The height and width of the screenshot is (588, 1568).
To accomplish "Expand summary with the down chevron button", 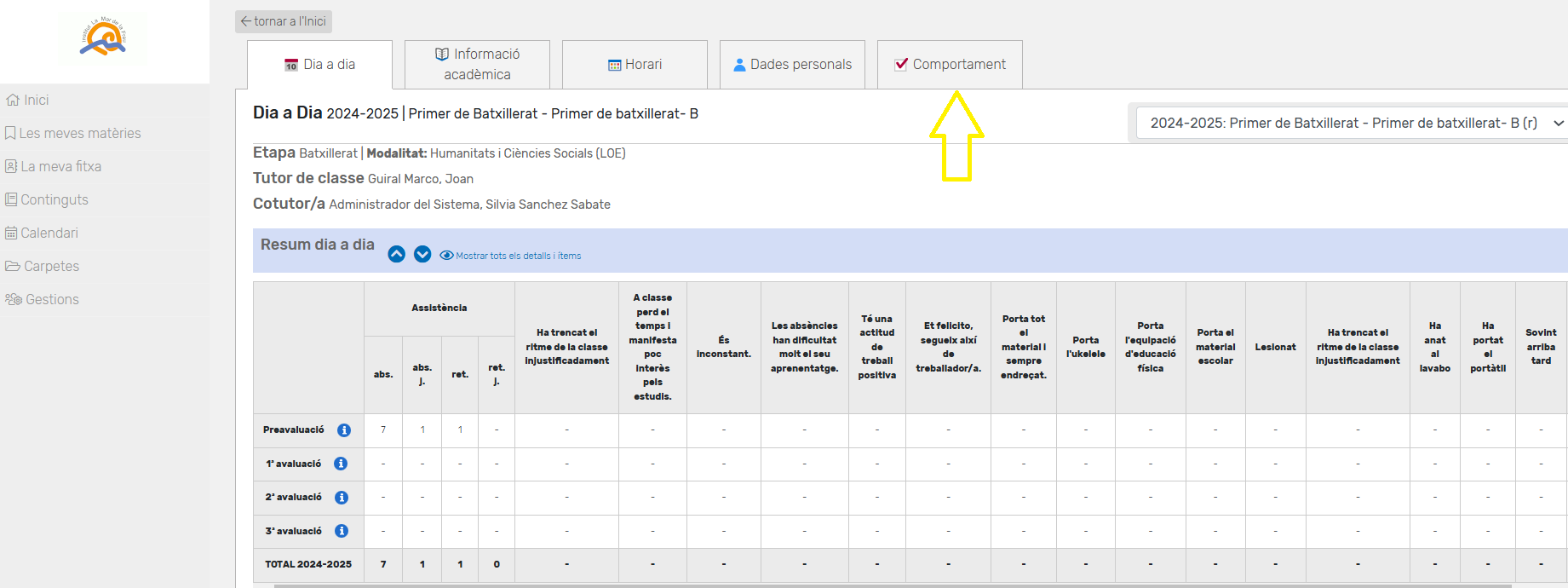I will click(x=422, y=254).
